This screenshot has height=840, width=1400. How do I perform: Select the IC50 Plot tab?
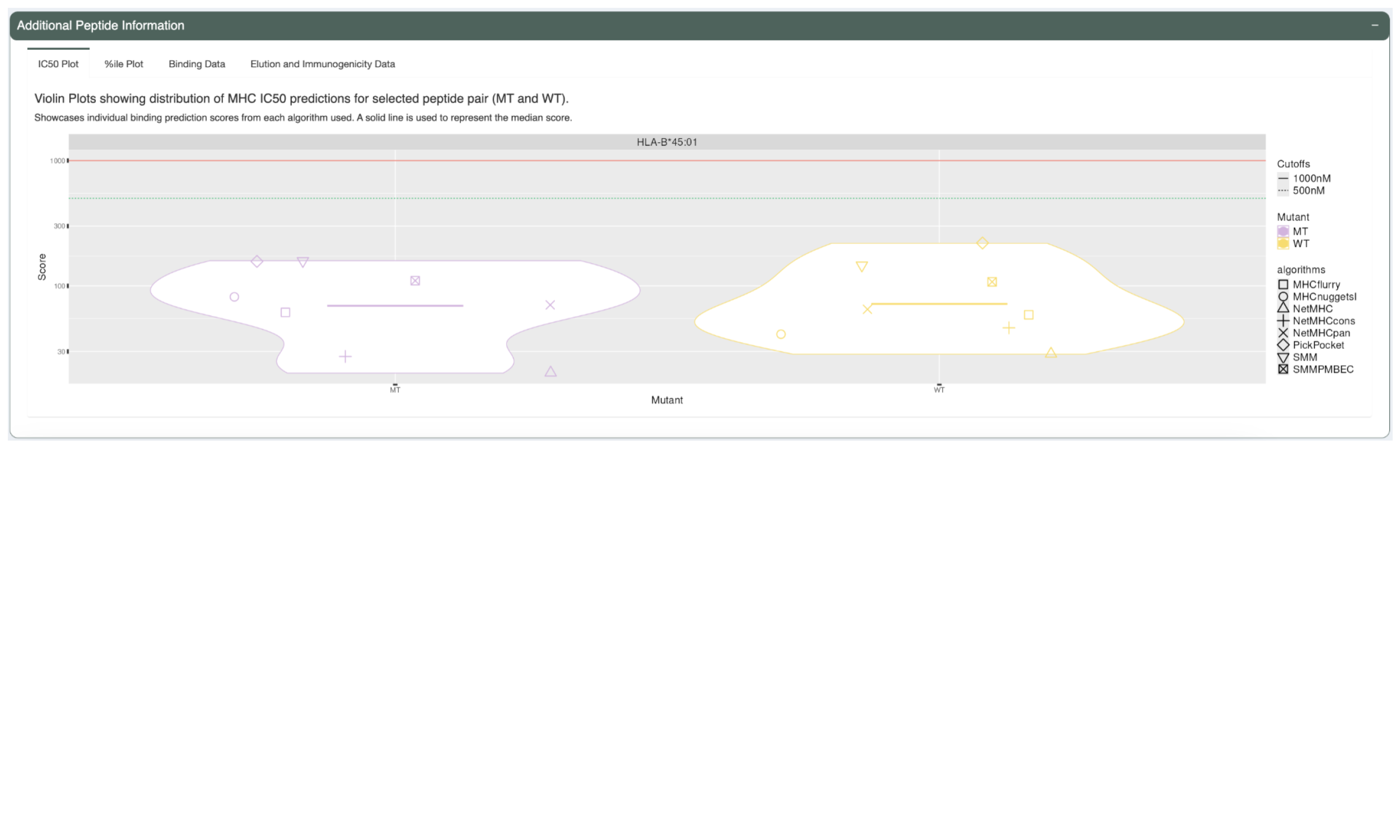click(57, 64)
